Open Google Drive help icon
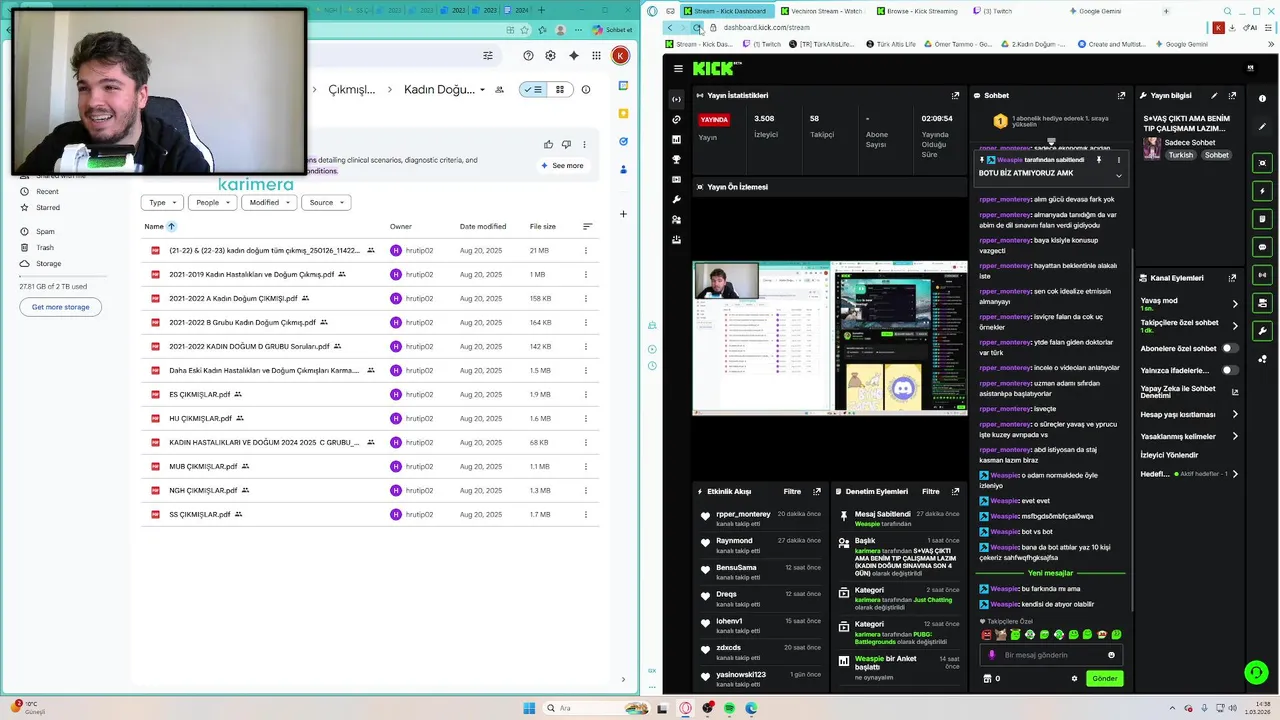 tap(527, 56)
